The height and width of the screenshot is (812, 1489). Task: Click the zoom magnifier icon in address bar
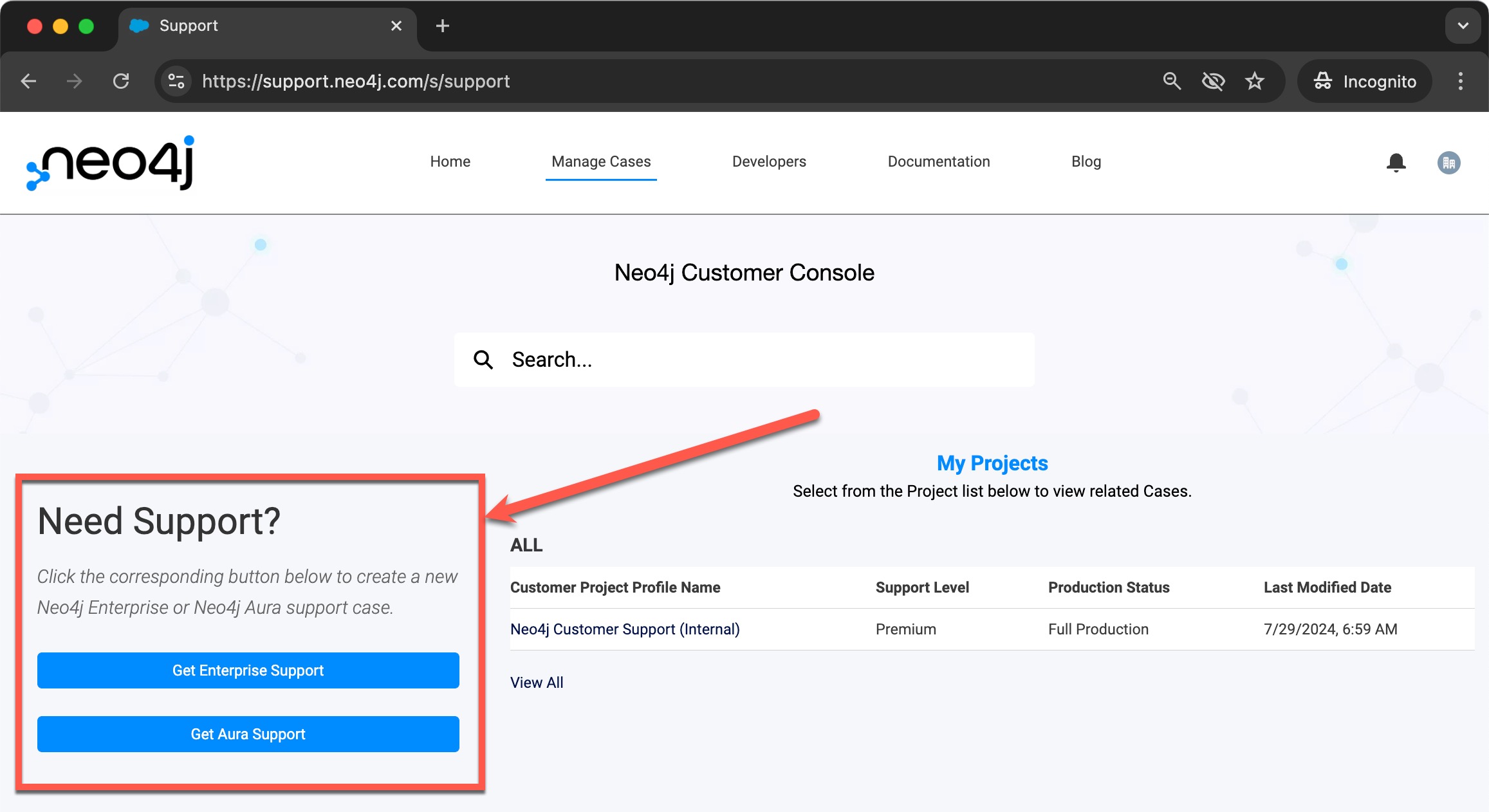(x=1172, y=81)
